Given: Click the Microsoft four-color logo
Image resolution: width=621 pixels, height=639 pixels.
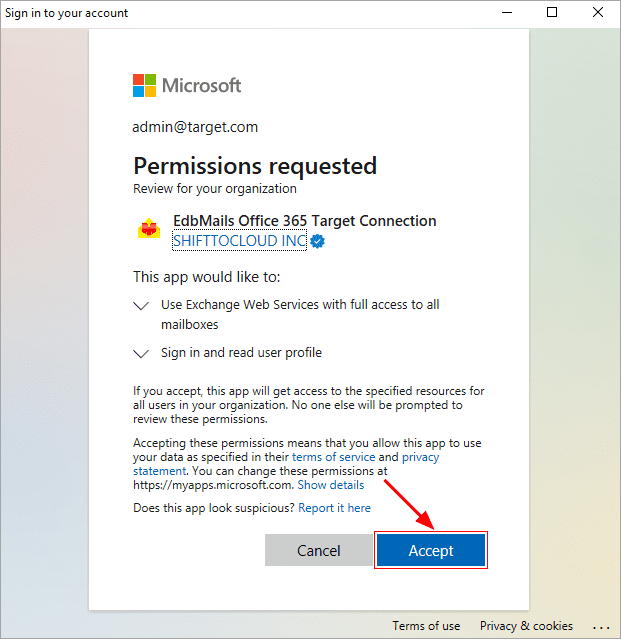Looking at the screenshot, I should point(144,86).
